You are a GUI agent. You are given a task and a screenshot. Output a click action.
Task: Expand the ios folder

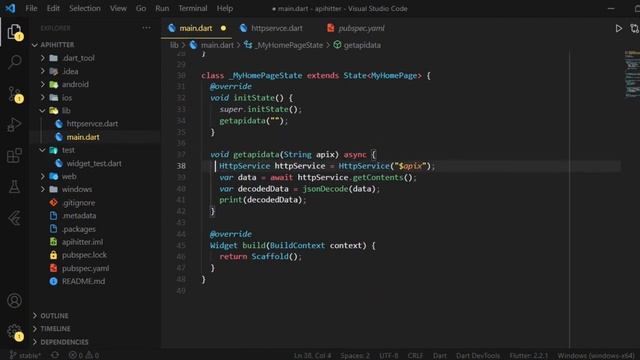[x=66, y=98]
